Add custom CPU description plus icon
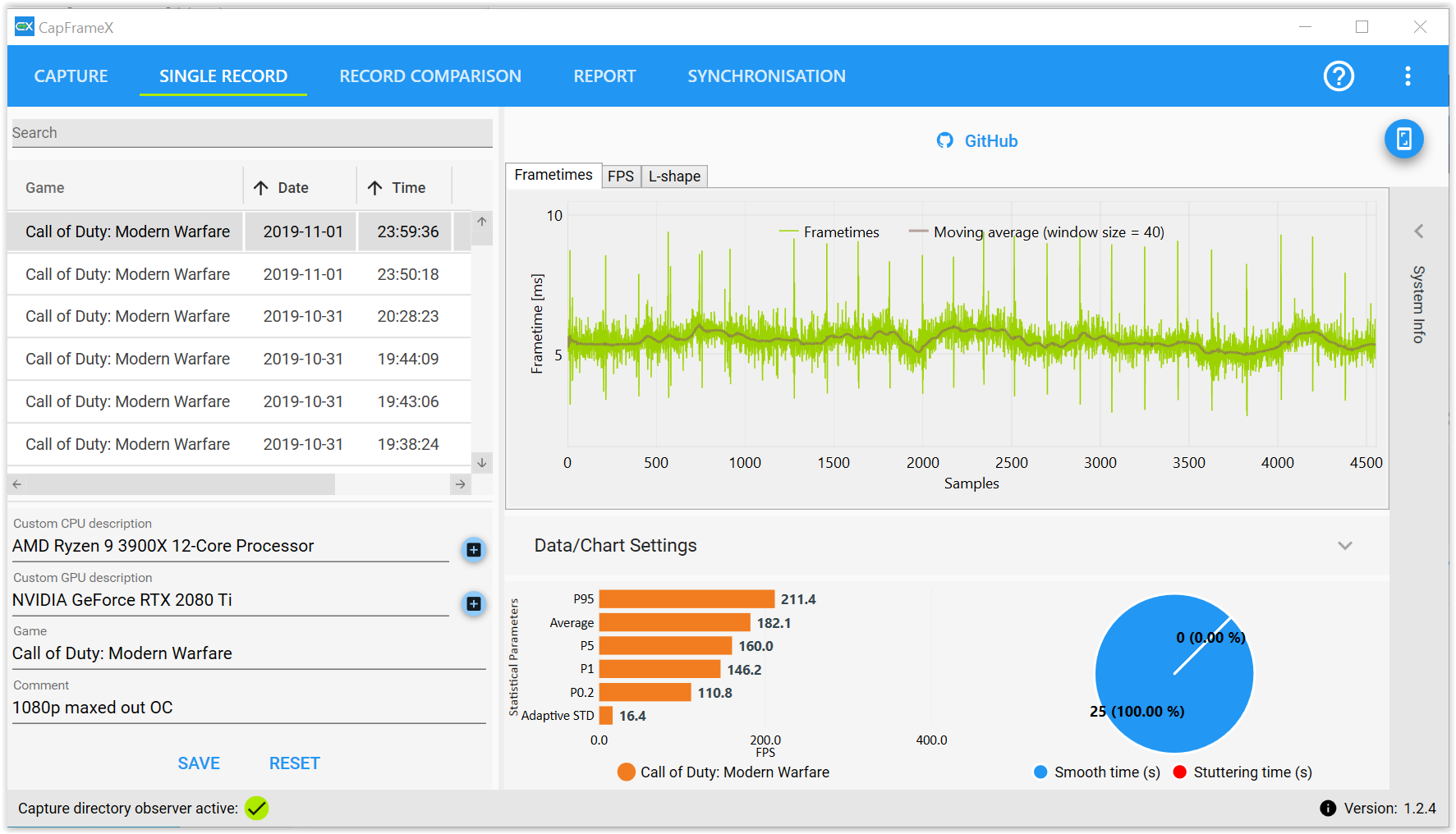The width and height of the screenshot is (1456, 834). [x=474, y=549]
